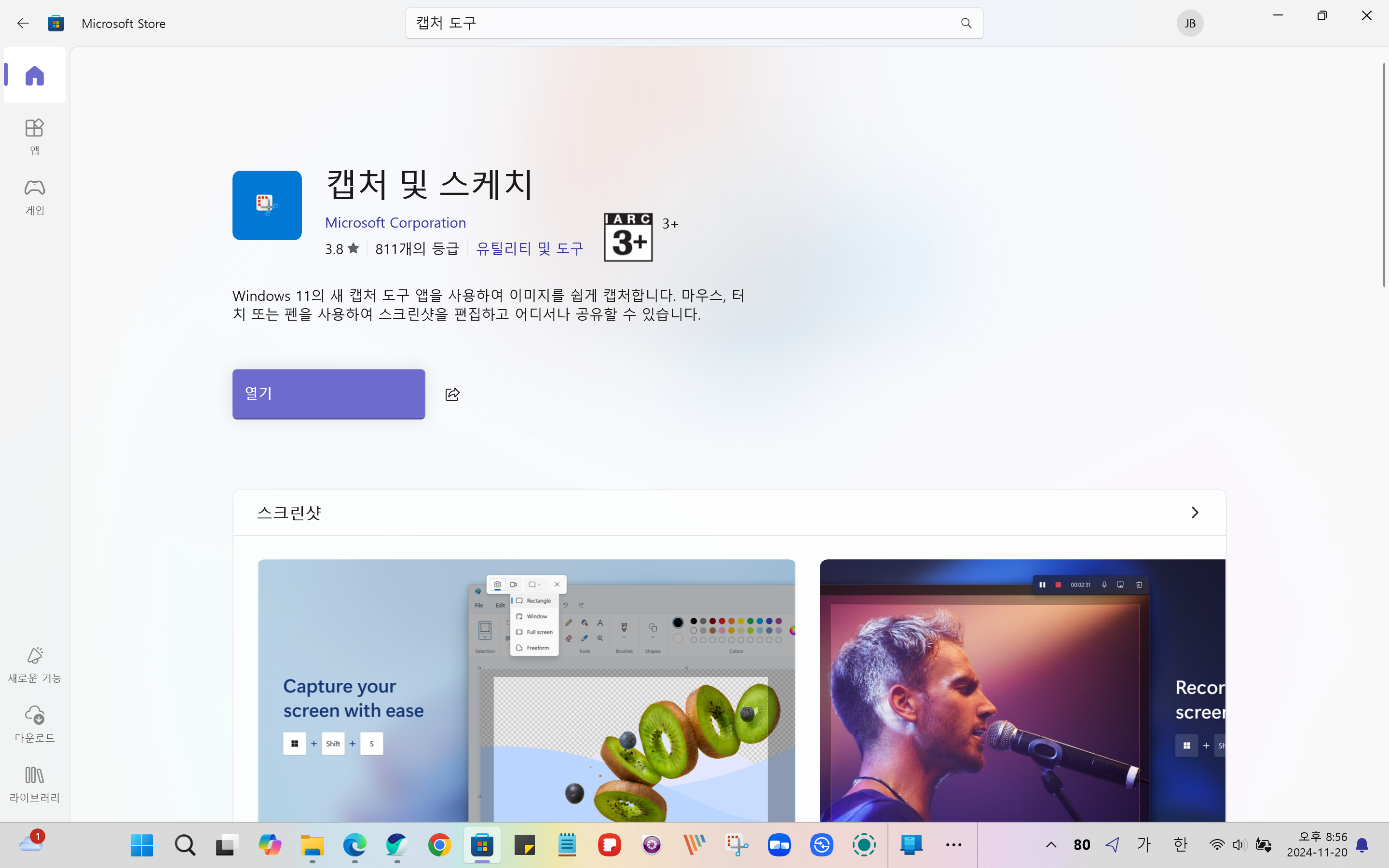Show hidden system tray icons

(x=1051, y=845)
